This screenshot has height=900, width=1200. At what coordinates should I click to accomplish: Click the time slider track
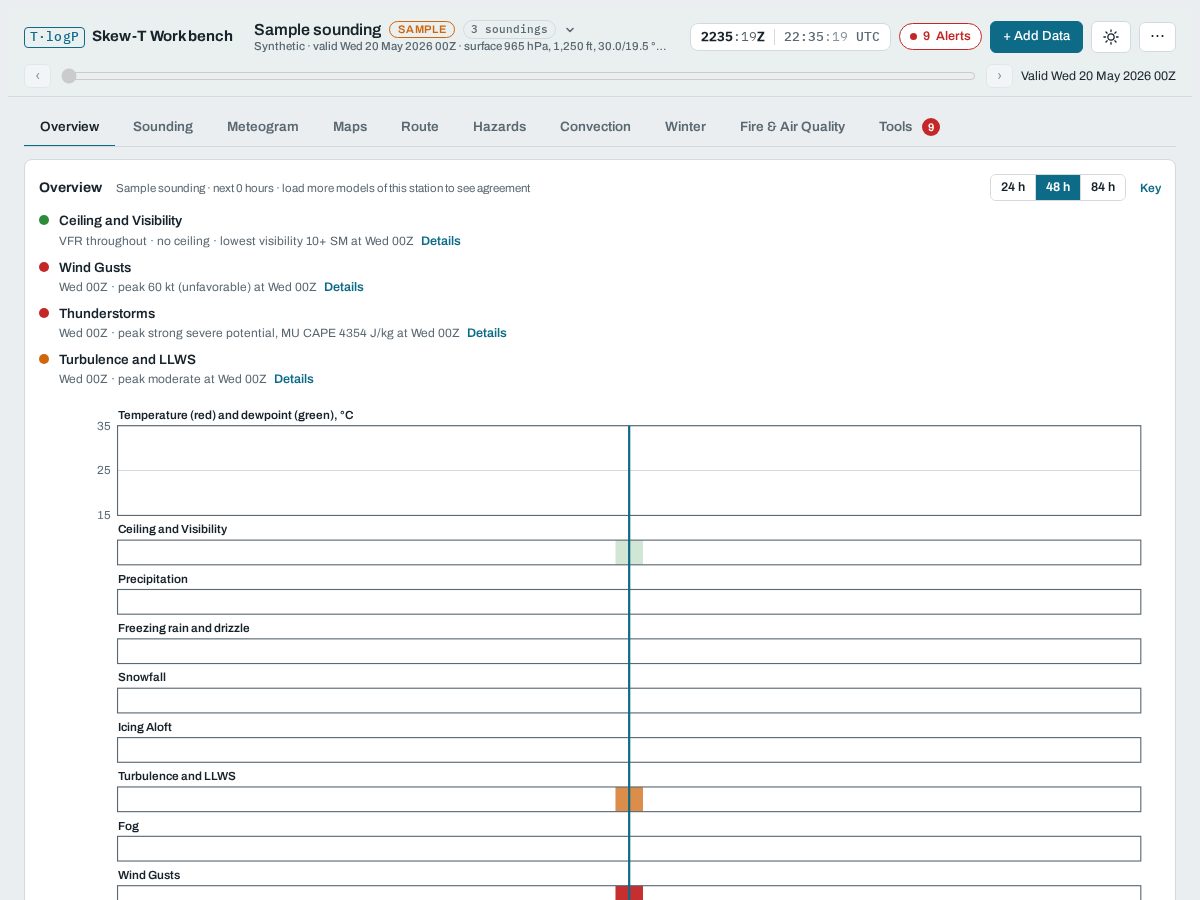(518, 76)
